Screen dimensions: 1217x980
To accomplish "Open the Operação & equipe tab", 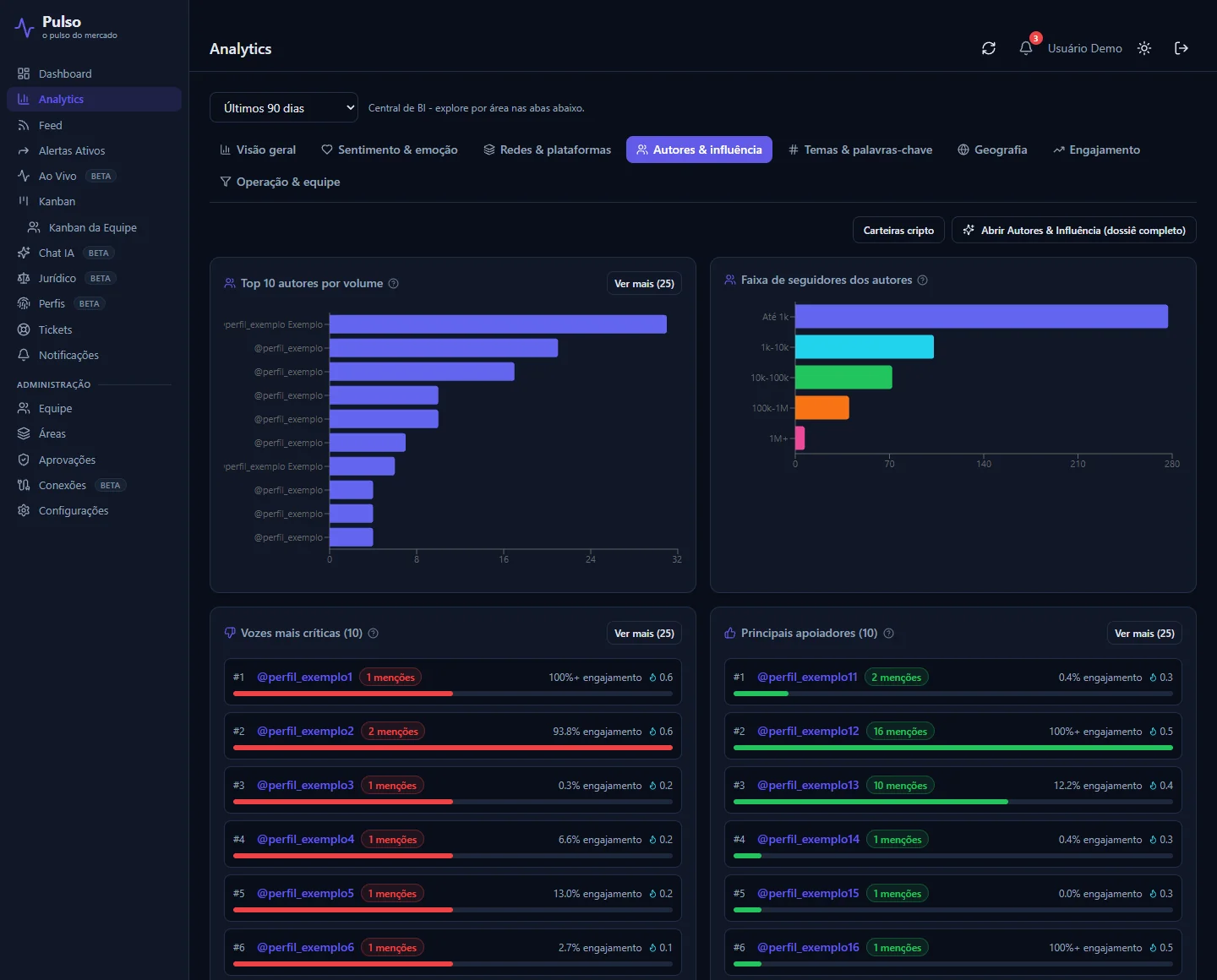I will point(280,182).
